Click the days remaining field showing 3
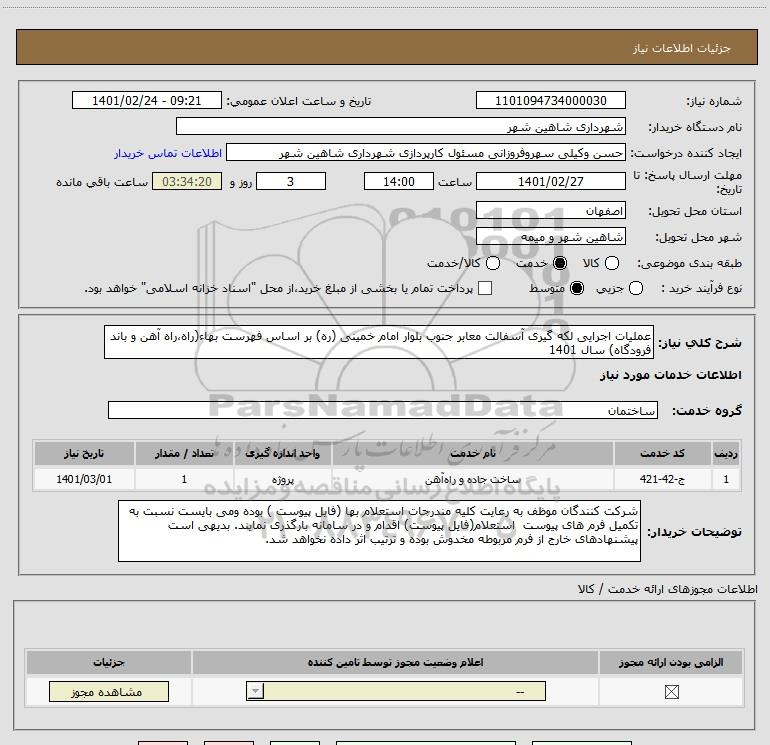 point(291,181)
